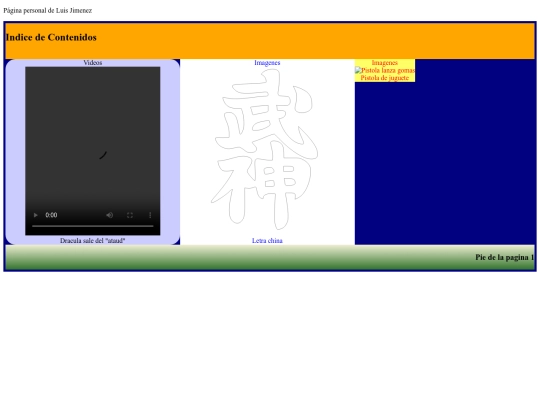Click the Dracula sale del "ataud" caption
540x405 pixels.
(x=93, y=241)
